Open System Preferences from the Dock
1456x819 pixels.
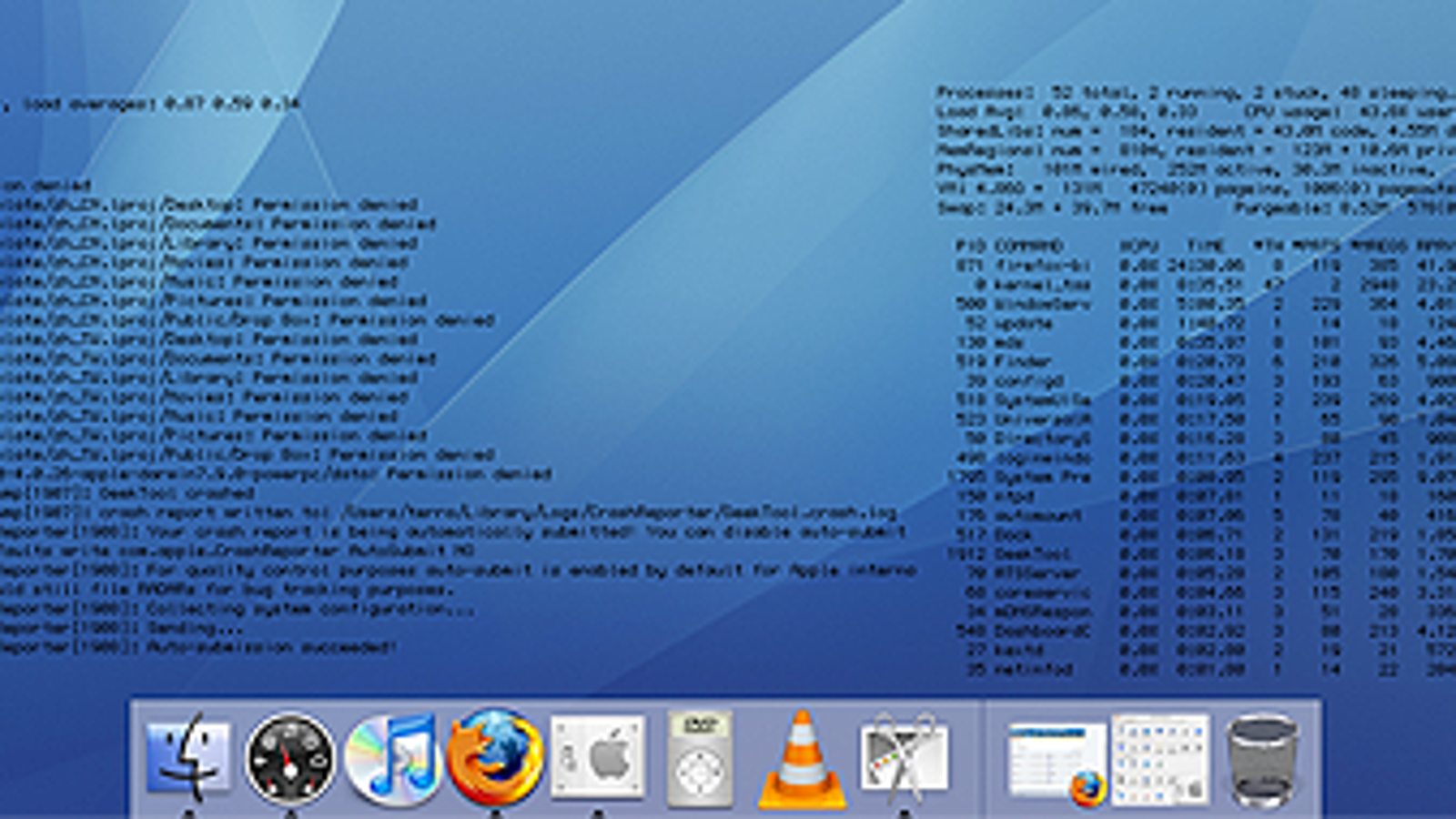point(598,757)
